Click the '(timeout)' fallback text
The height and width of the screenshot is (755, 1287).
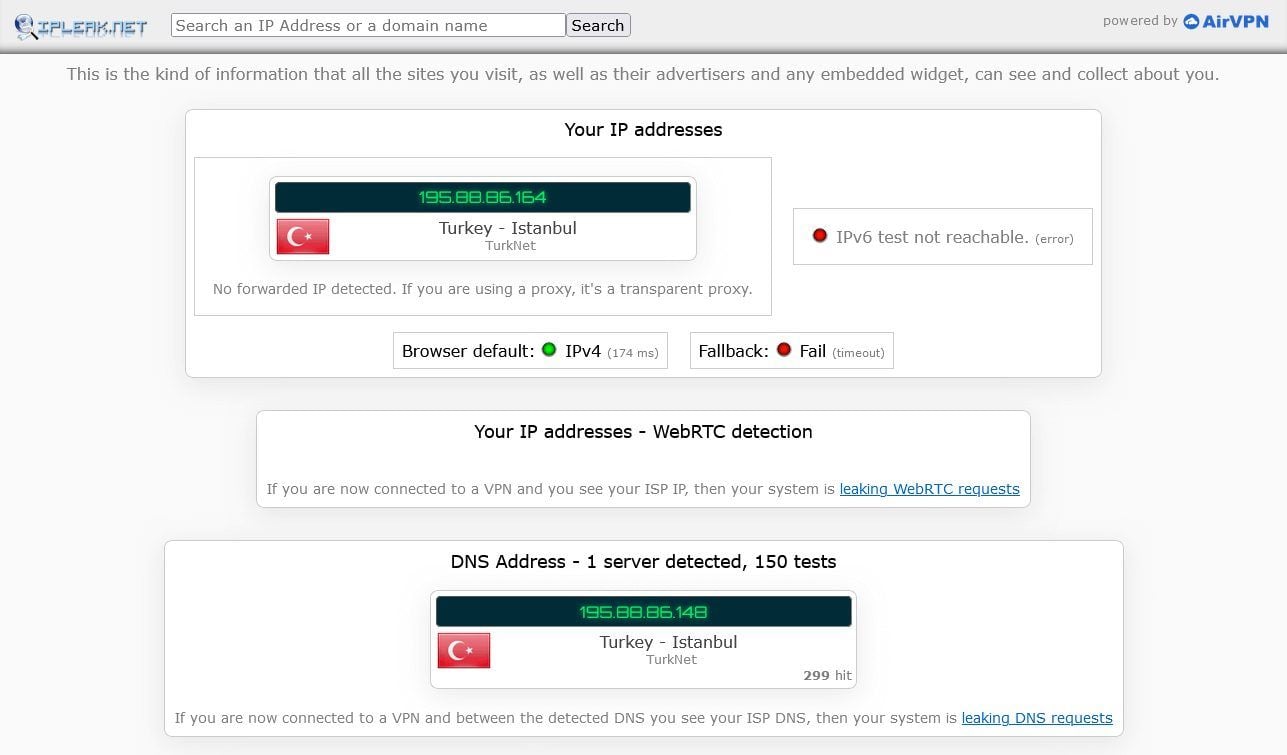858,353
